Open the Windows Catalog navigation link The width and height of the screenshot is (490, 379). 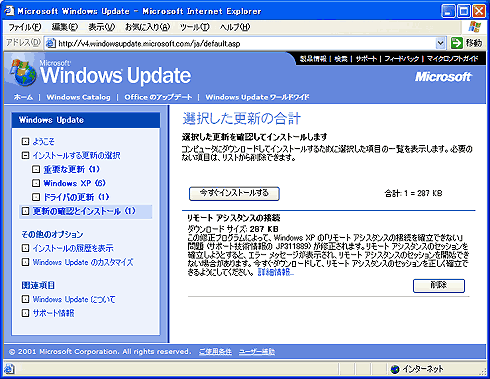(x=78, y=97)
